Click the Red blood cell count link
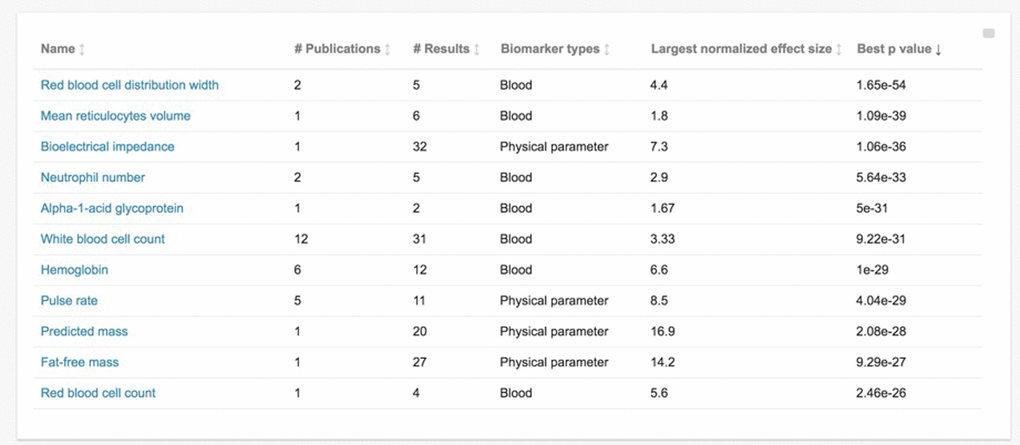 tap(98, 394)
